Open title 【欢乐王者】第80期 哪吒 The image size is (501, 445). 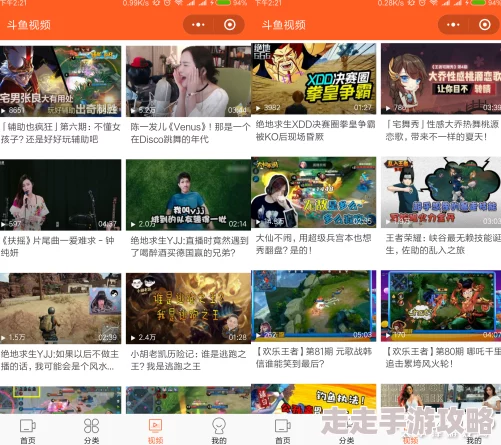coord(443,358)
